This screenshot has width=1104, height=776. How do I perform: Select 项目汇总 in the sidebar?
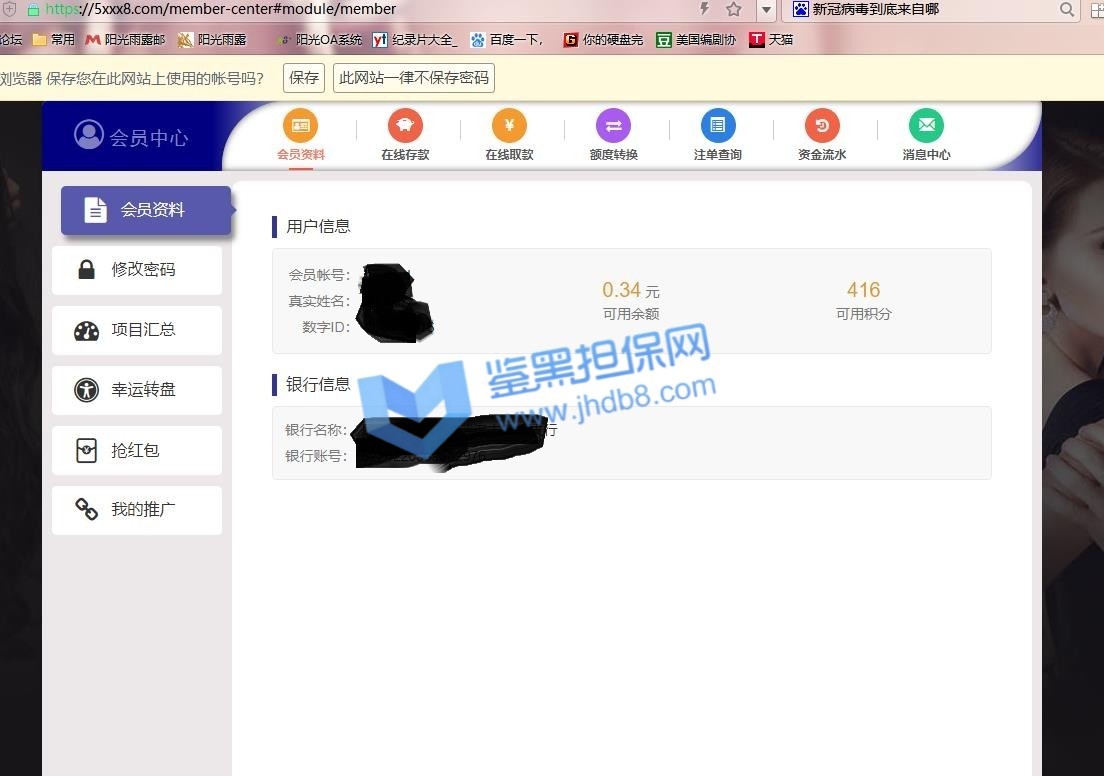point(137,330)
